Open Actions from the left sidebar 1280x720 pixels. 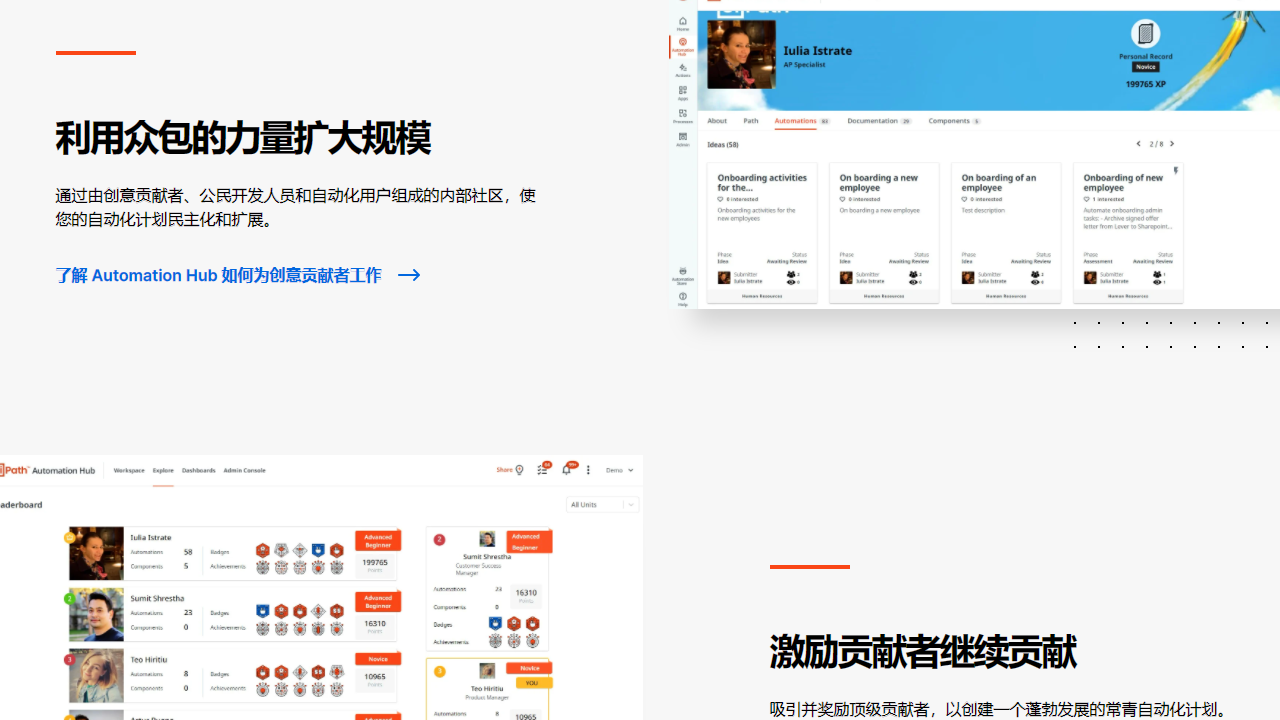tap(683, 68)
